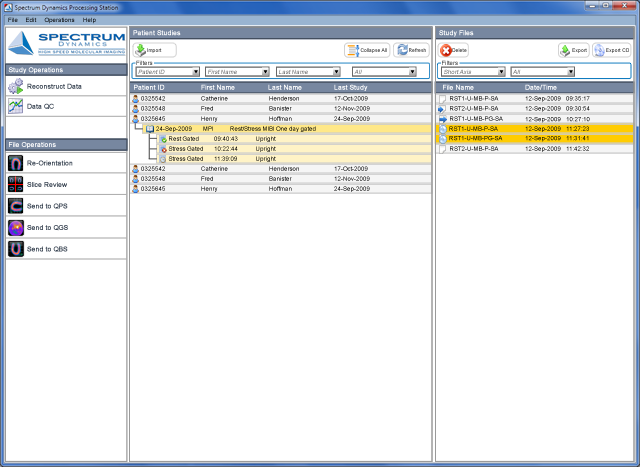This screenshot has width=640, height=467.
Task: Select the 'MPI' study type text
Action: [208, 129]
